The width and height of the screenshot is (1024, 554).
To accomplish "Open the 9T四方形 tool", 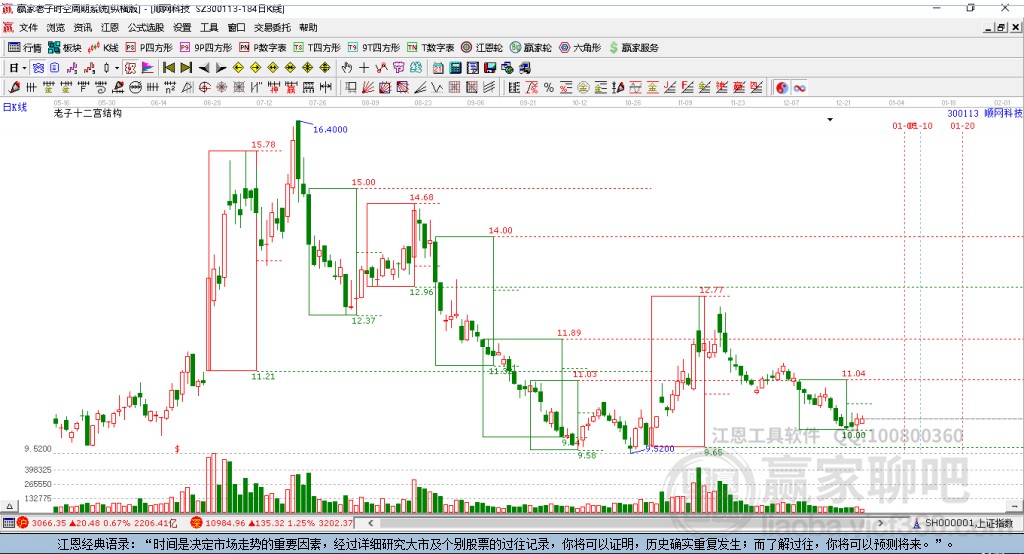I will click(x=374, y=48).
